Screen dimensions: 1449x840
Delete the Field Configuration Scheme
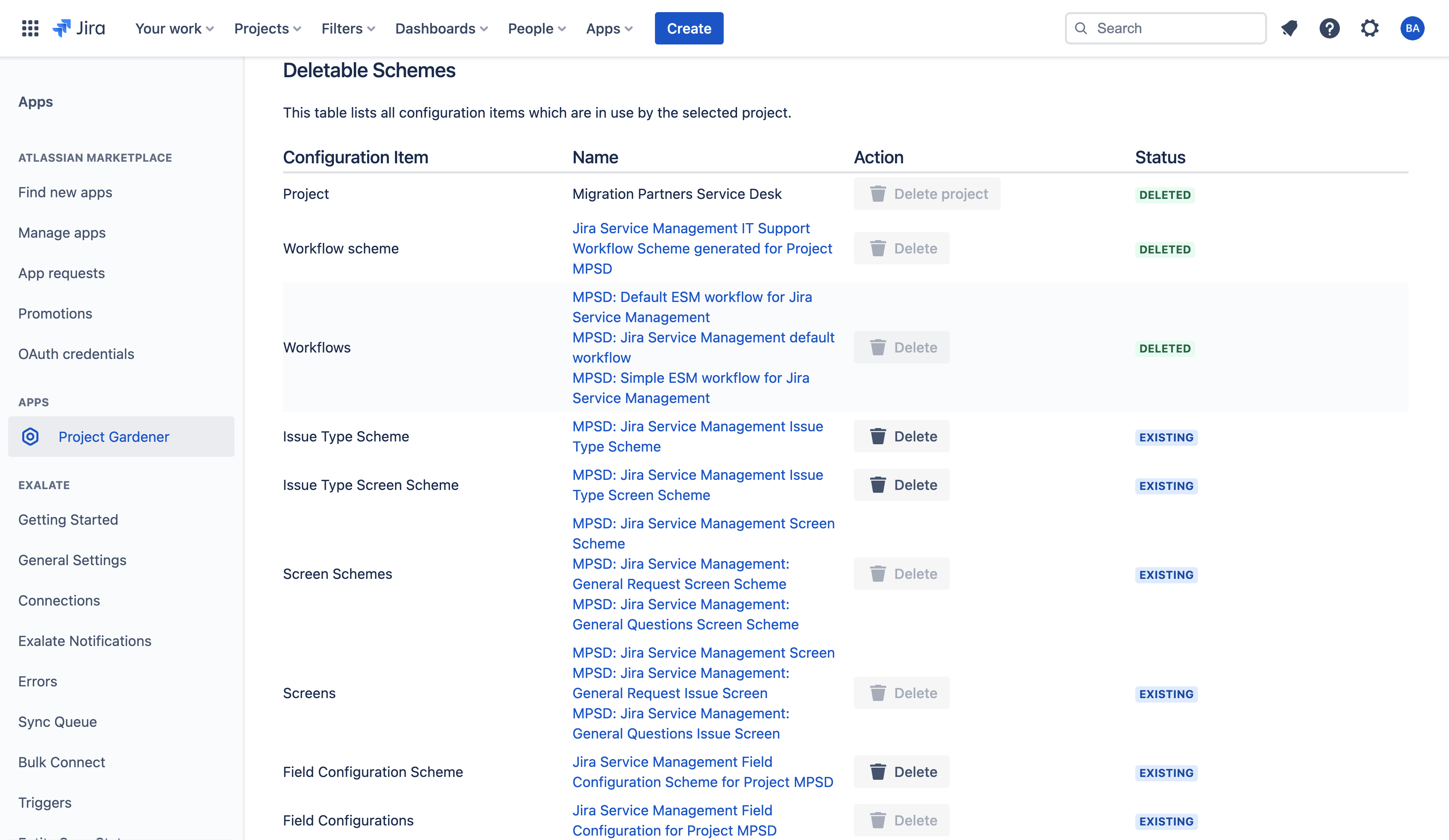pyautogui.click(x=901, y=772)
